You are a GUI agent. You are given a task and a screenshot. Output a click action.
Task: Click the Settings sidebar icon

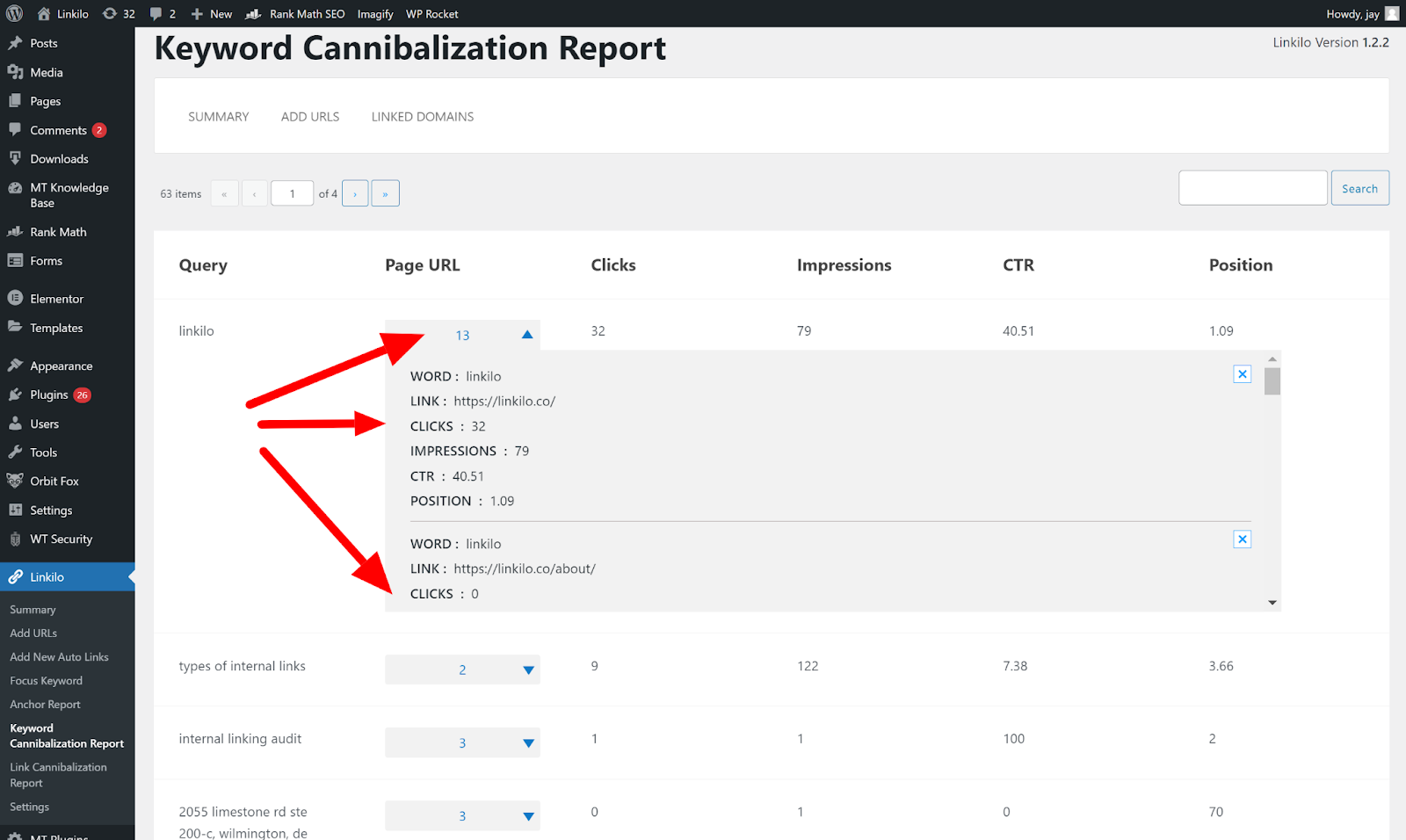click(15, 511)
